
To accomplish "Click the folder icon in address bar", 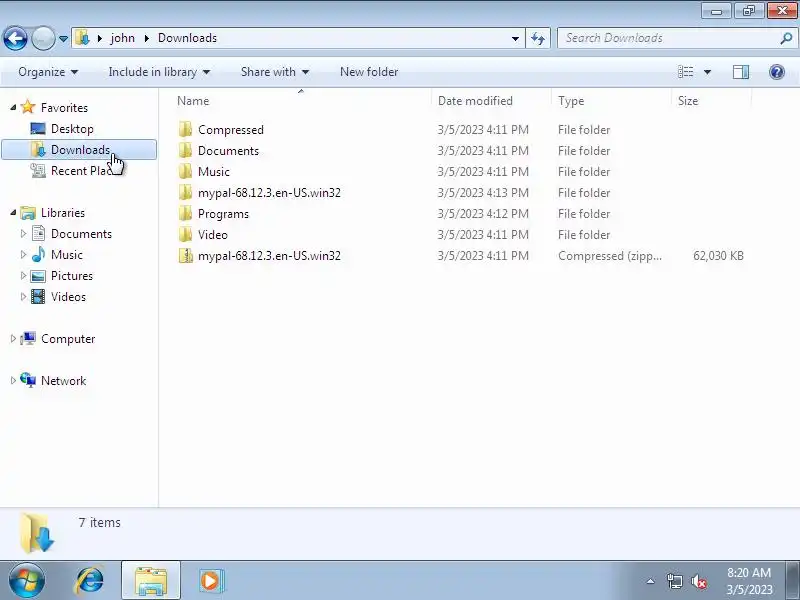I will tap(82, 38).
